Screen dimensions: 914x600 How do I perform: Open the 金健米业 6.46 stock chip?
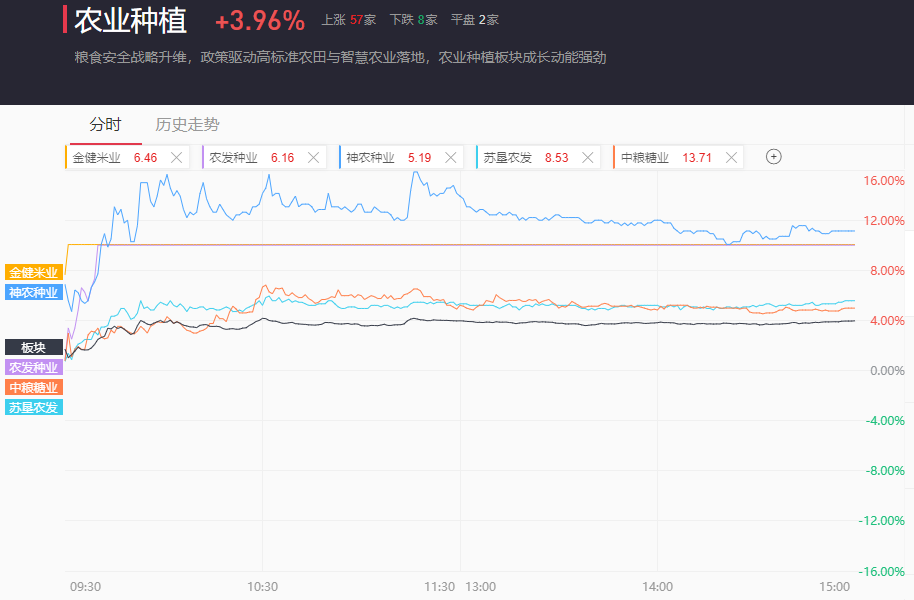point(115,157)
